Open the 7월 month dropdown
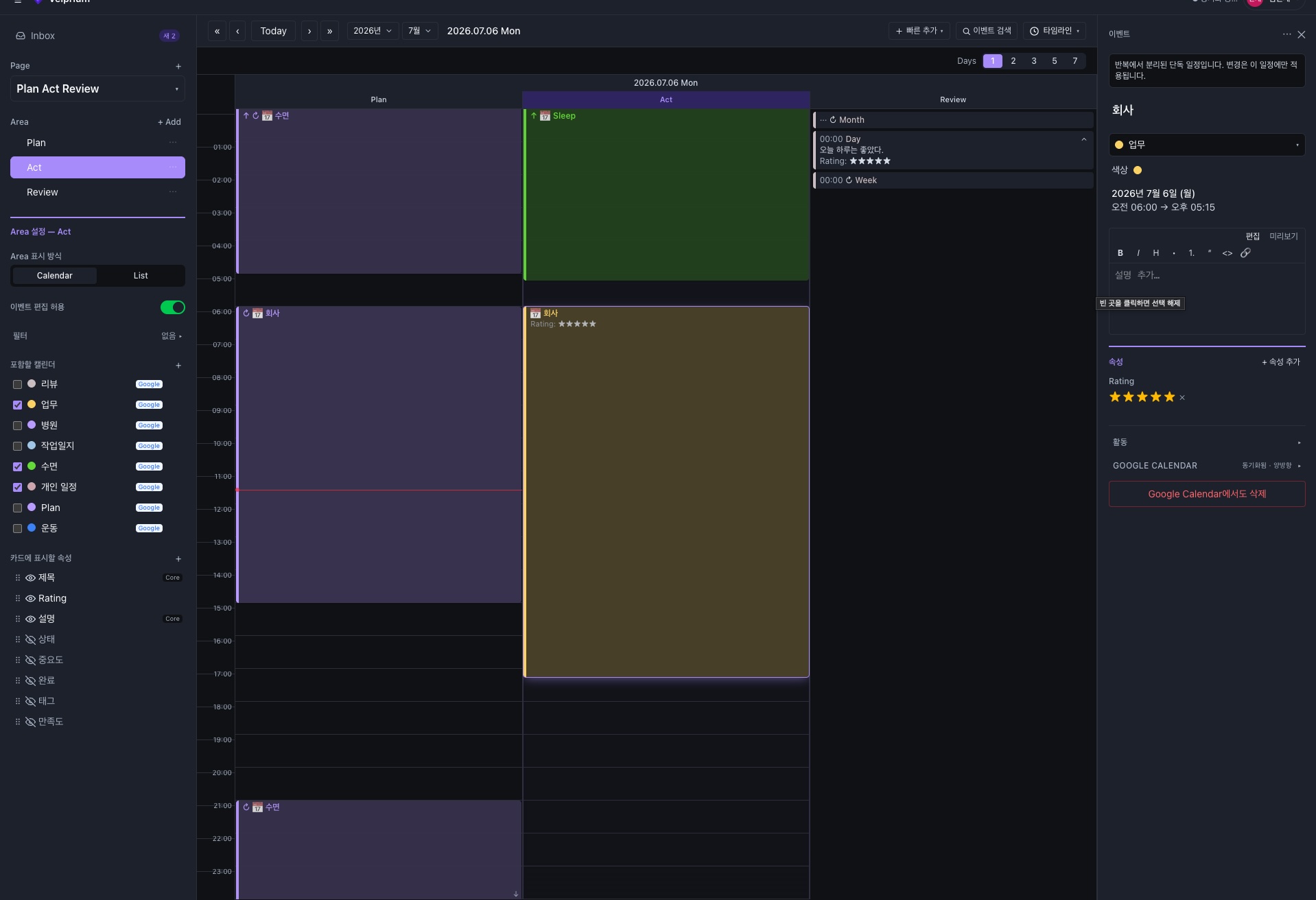1316x900 pixels. [419, 31]
